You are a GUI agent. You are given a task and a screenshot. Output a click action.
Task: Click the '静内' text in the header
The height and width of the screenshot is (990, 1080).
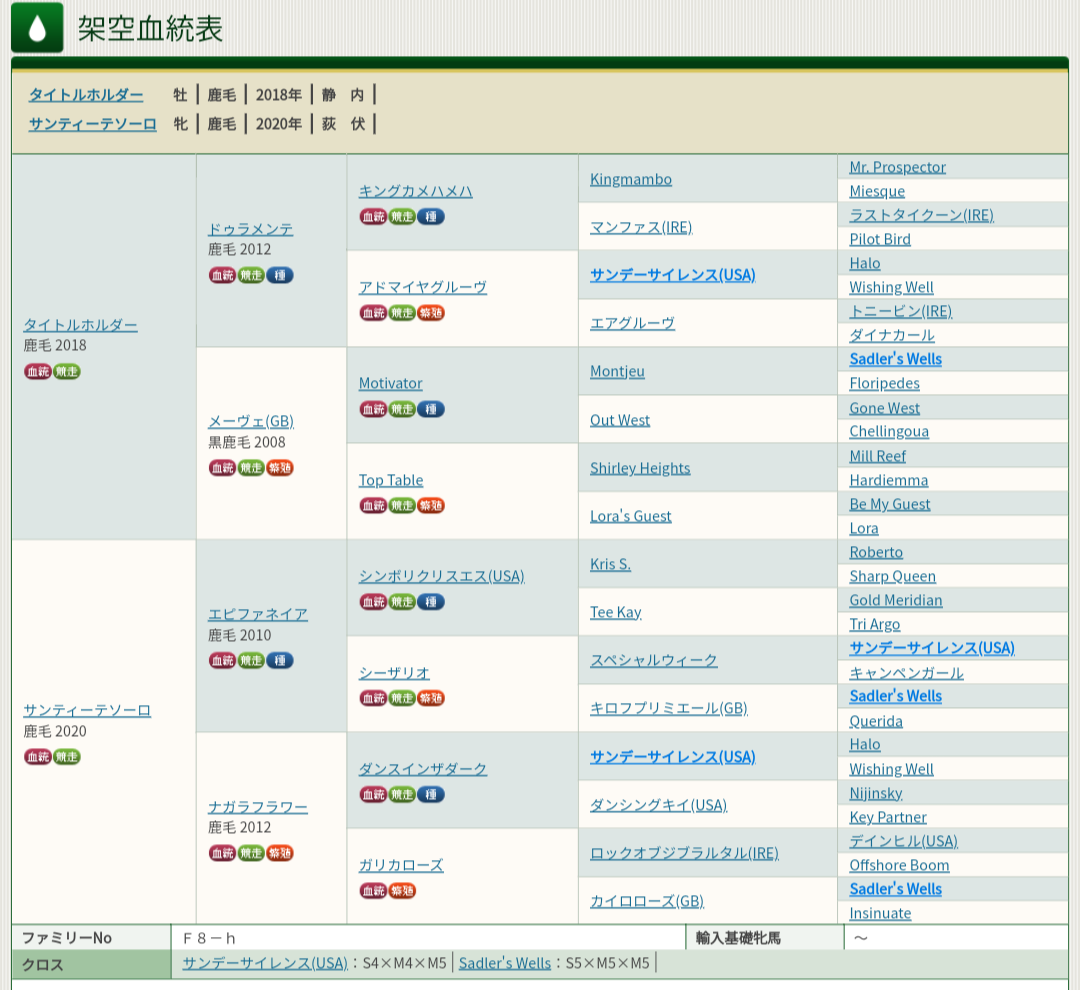click(342, 94)
